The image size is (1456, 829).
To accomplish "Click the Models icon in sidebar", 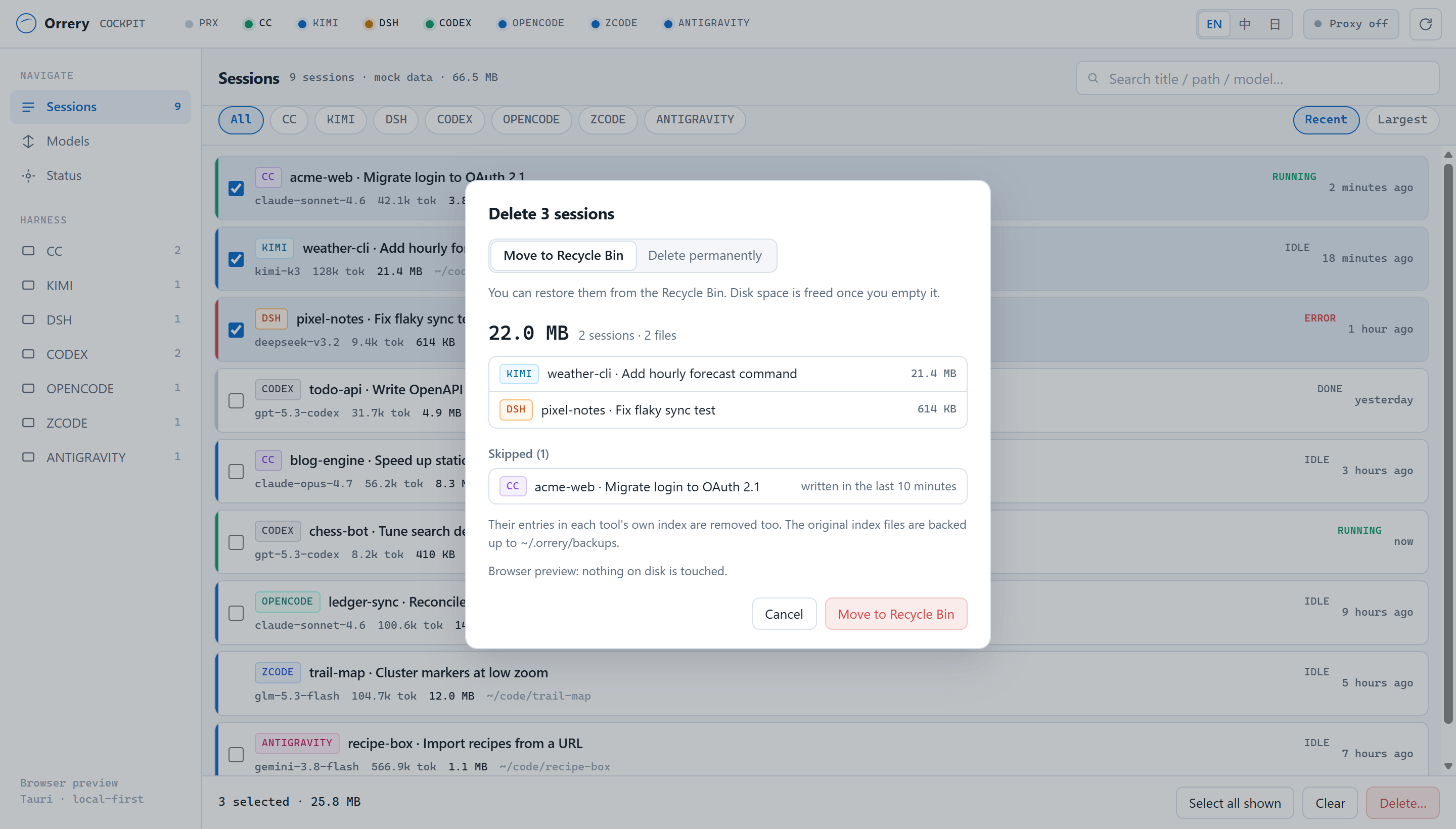I will pos(28,141).
